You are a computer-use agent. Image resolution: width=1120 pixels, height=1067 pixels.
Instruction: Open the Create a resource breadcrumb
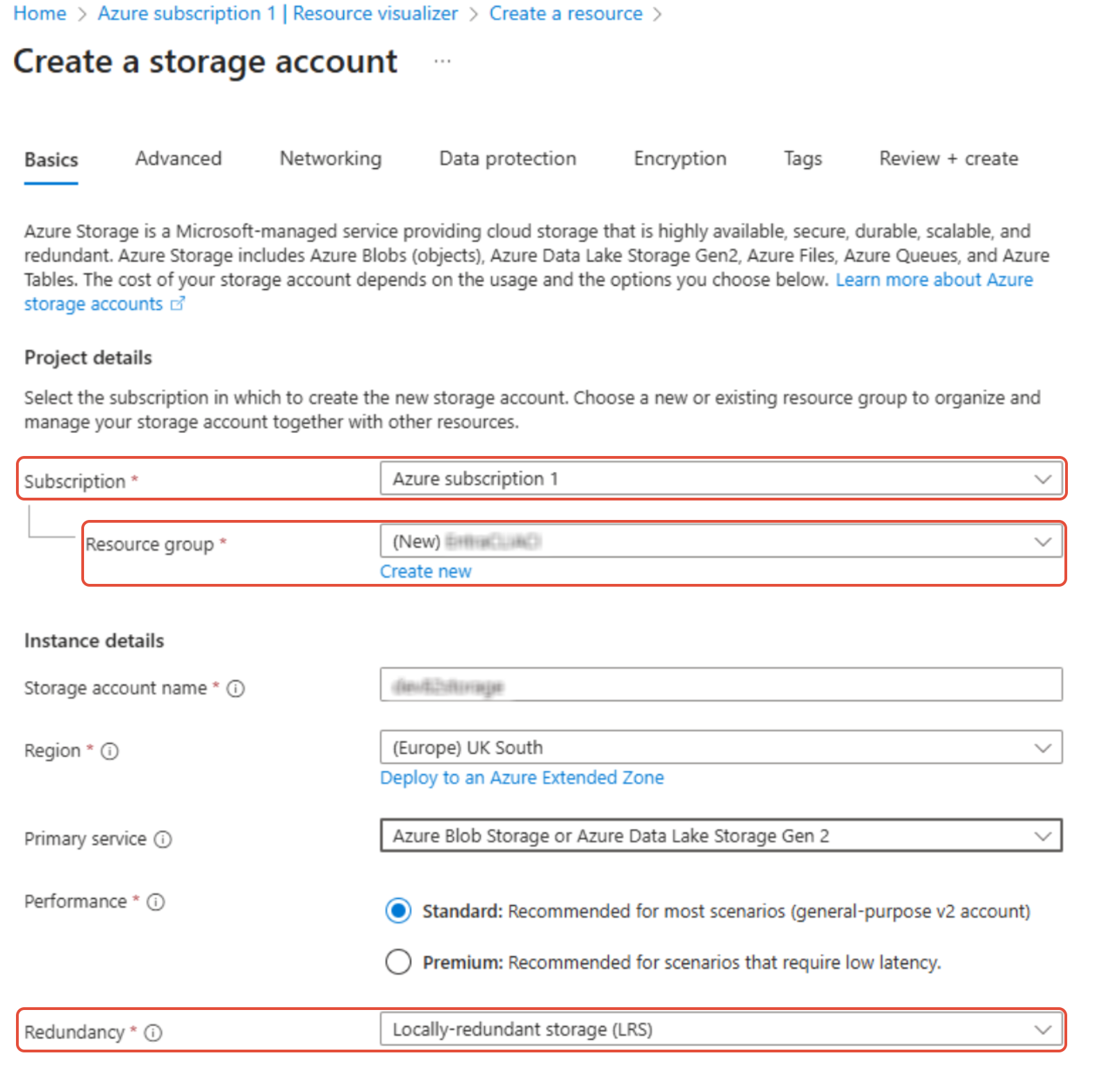(566, 13)
